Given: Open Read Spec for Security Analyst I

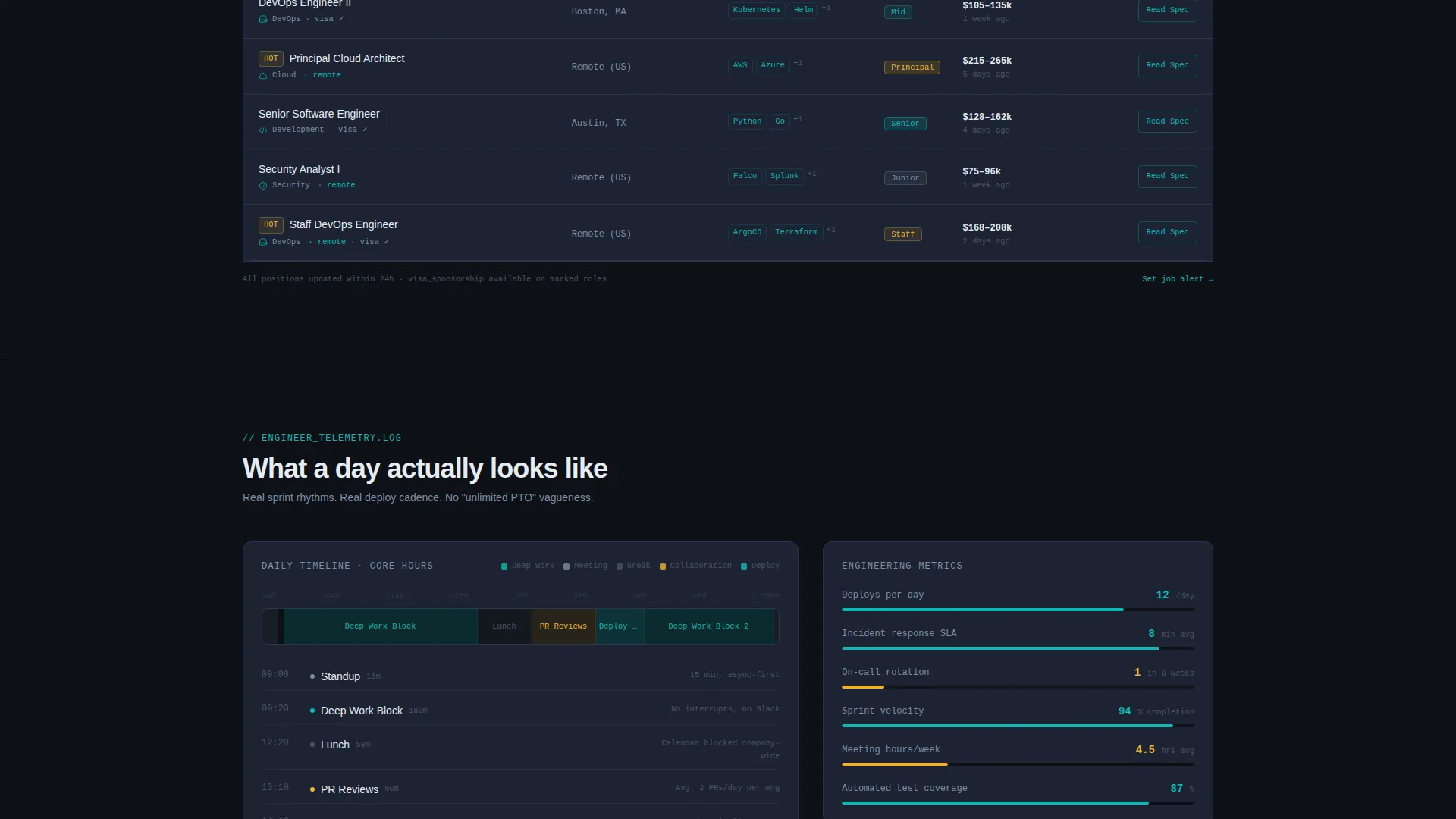Looking at the screenshot, I should point(1167,176).
